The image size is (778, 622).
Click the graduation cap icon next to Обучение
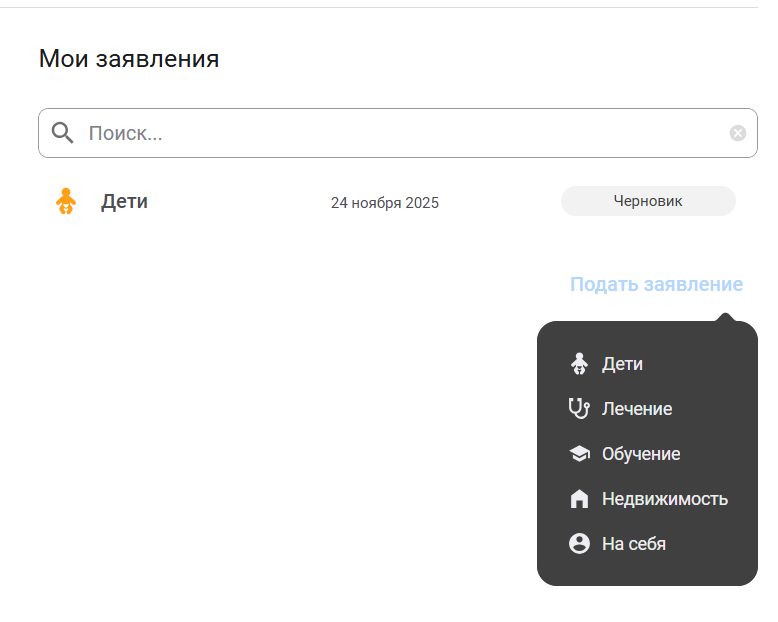click(x=579, y=454)
